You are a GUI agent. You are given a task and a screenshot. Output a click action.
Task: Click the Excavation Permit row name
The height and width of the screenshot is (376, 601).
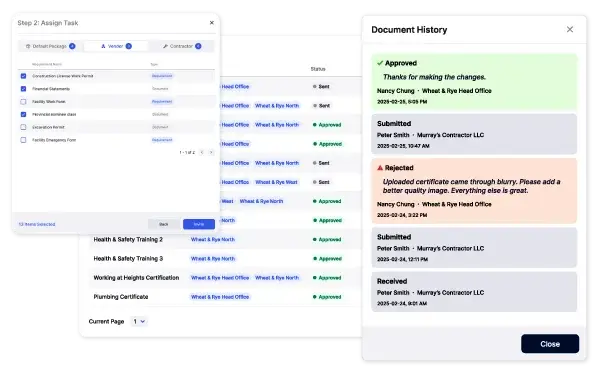point(48,127)
